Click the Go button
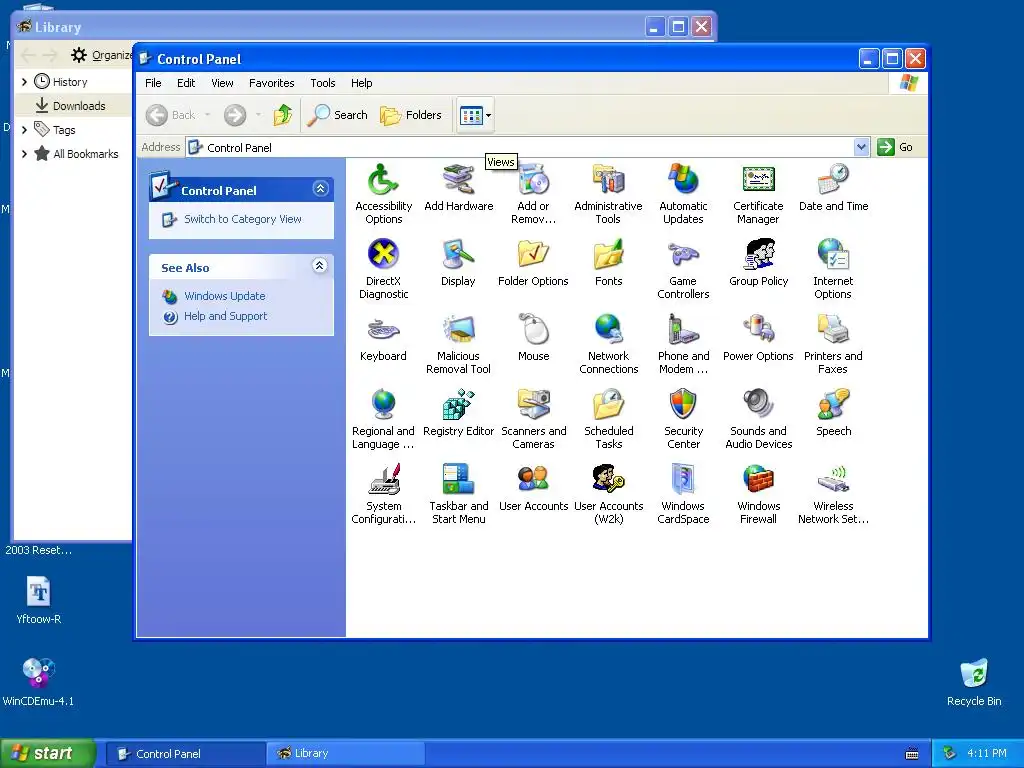Image resolution: width=1024 pixels, height=768 pixels. point(895,147)
